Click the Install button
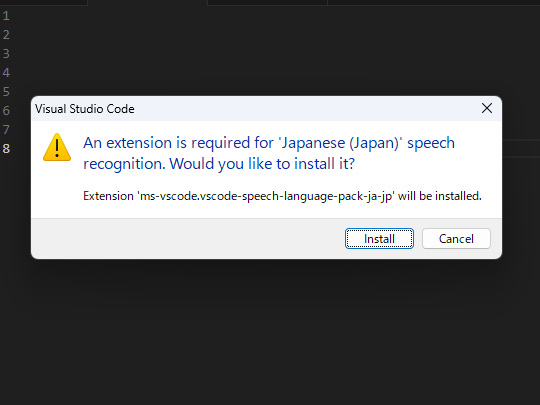Viewport: 540px width, 405px height. [x=379, y=238]
